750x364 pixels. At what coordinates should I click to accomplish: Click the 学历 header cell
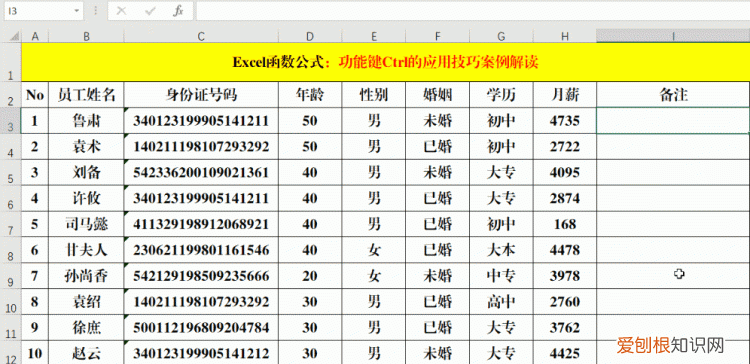pyautogui.click(x=501, y=95)
